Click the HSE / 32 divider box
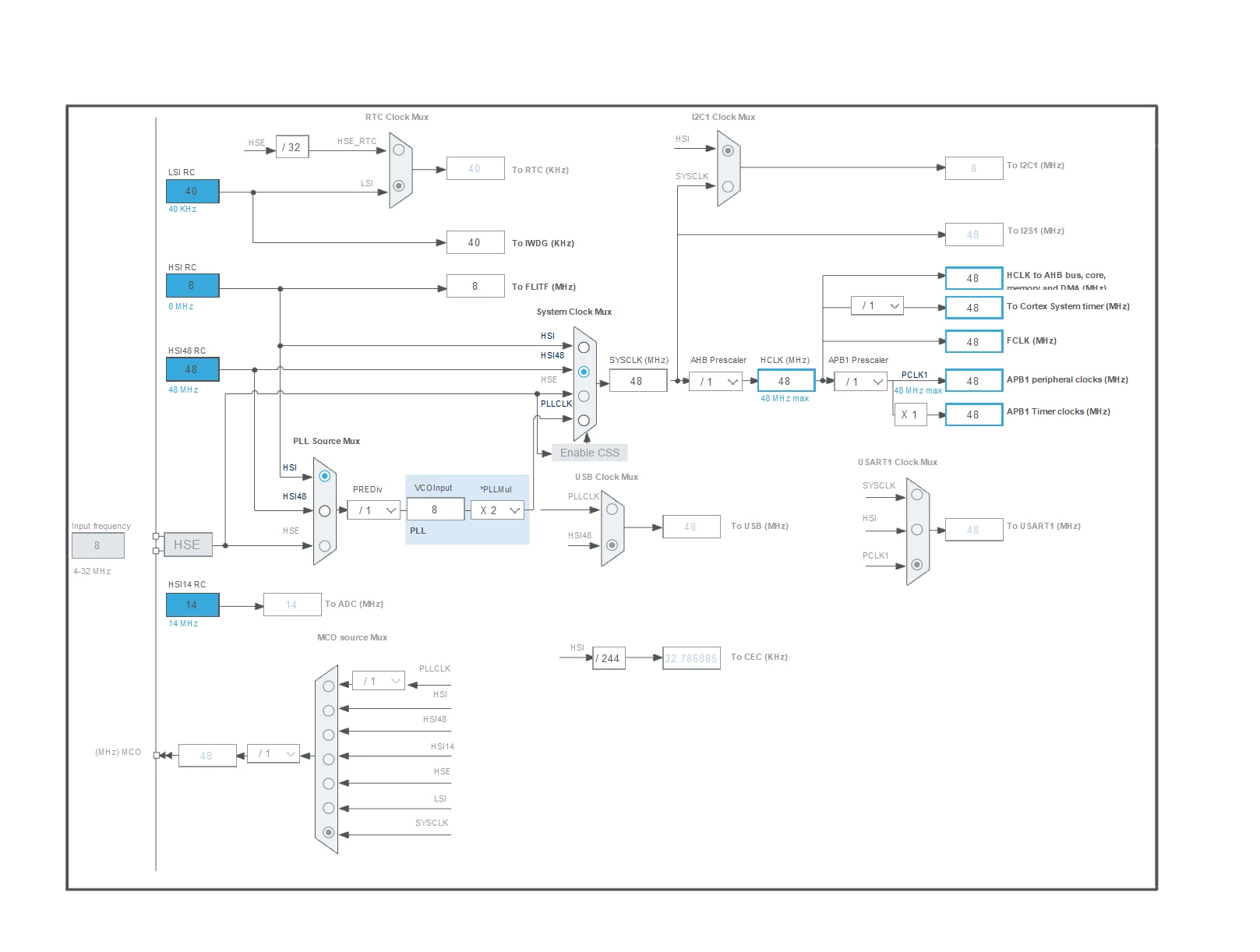This screenshot has width=1260, height=952. click(292, 146)
